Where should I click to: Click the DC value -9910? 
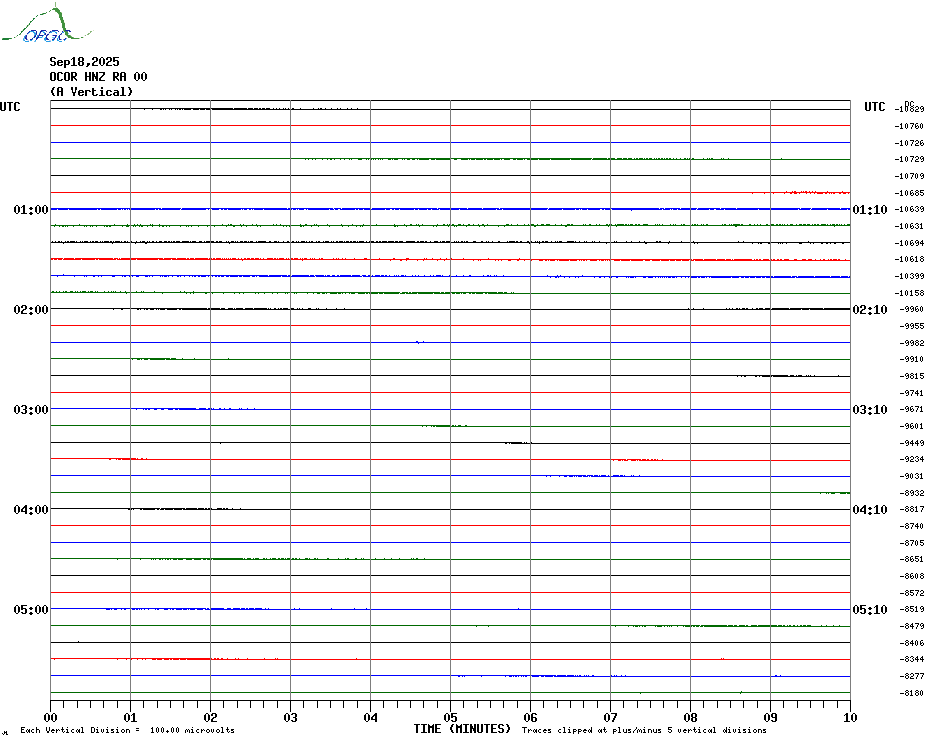[912, 360]
